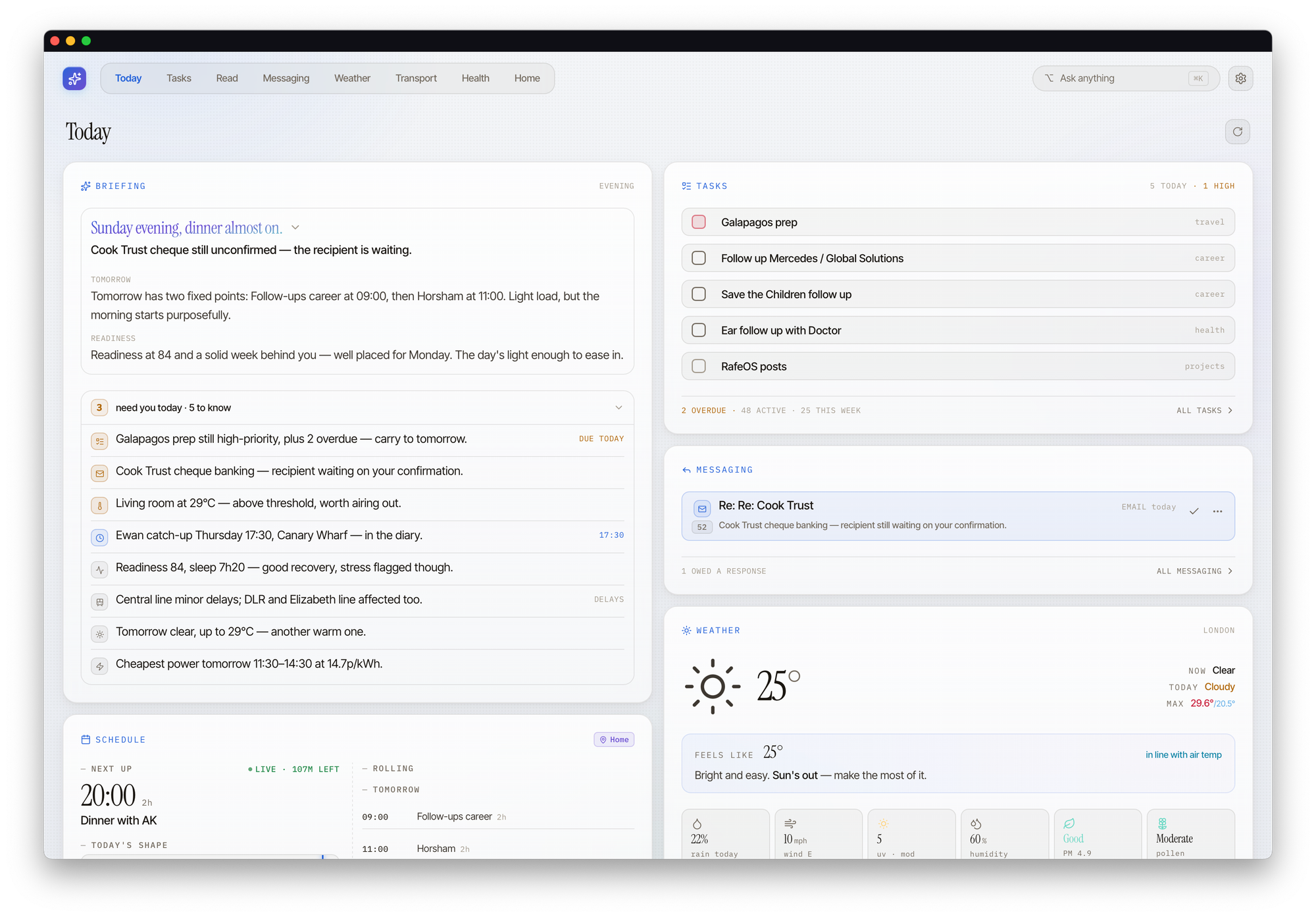Click the sparkle app logo icon

click(x=74, y=78)
